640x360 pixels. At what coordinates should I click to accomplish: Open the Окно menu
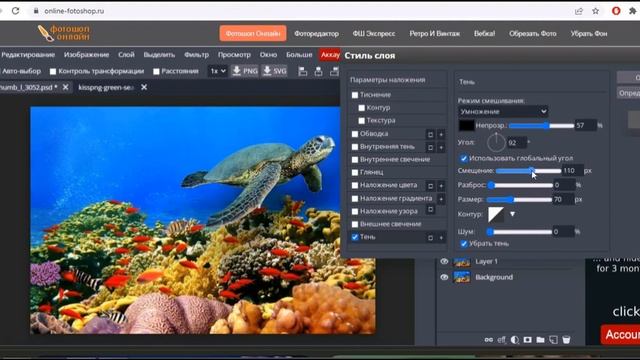[268, 55]
